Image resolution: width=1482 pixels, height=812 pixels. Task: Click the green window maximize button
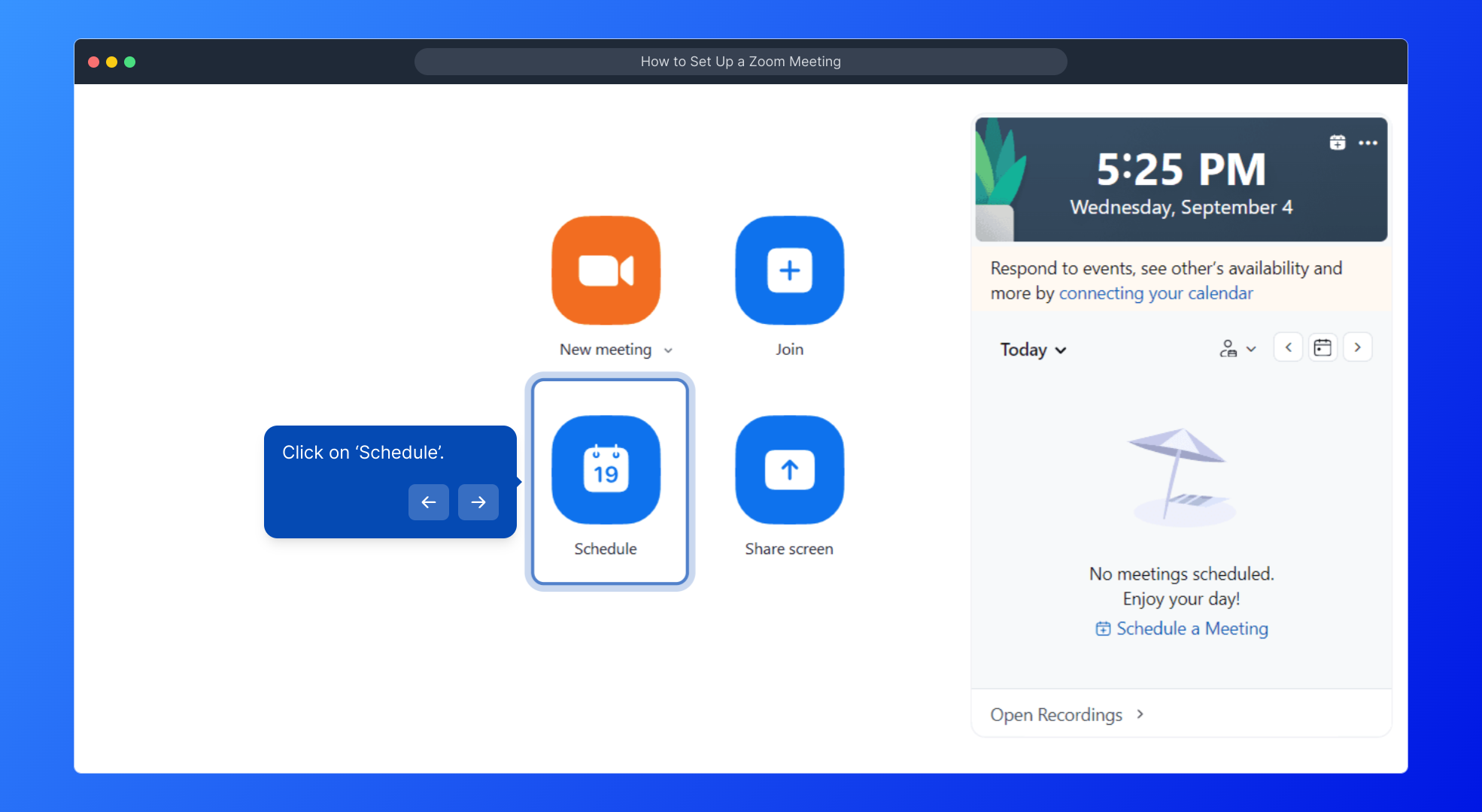click(x=129, y=62)
